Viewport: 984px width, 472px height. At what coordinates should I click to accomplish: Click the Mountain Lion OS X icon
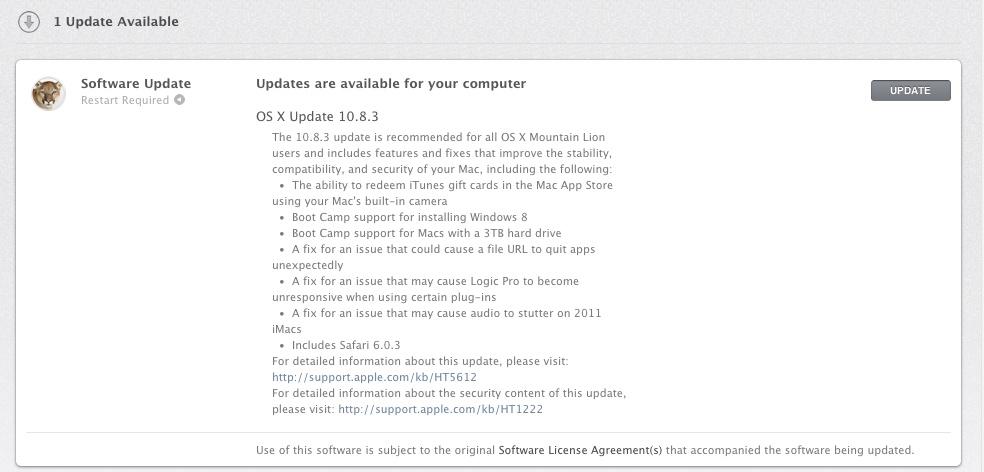click(49, 94)
